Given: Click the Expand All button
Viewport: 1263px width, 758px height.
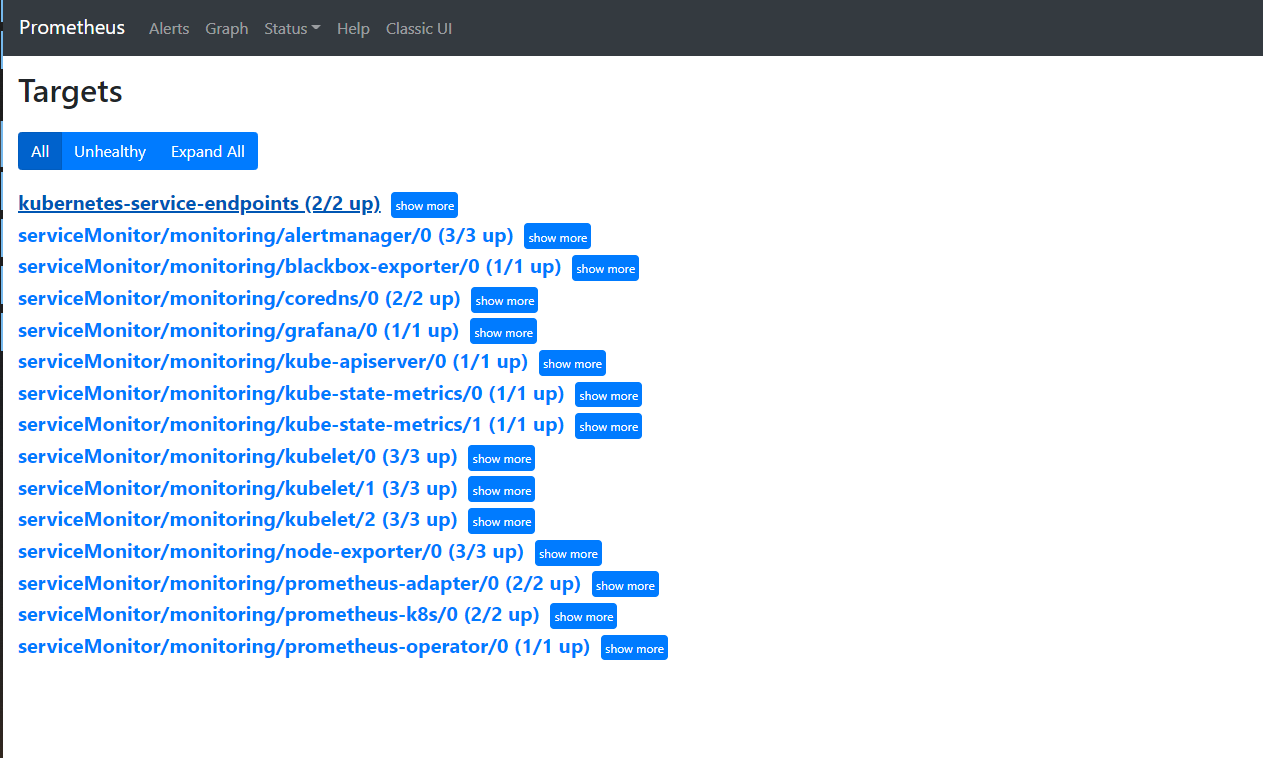Looking at the screenshot, I should (x=208, y=151).
